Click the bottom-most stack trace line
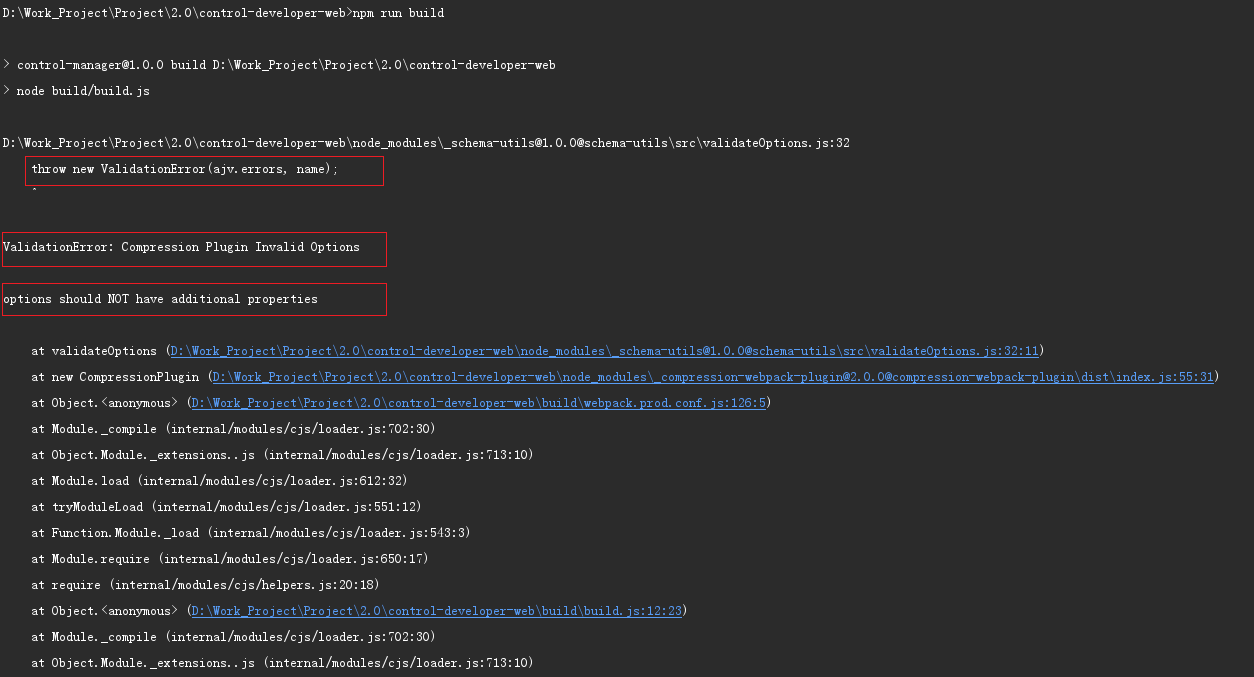Image resolution: width=1254 pixels, height=677 pixels. (x=282, y=663)
